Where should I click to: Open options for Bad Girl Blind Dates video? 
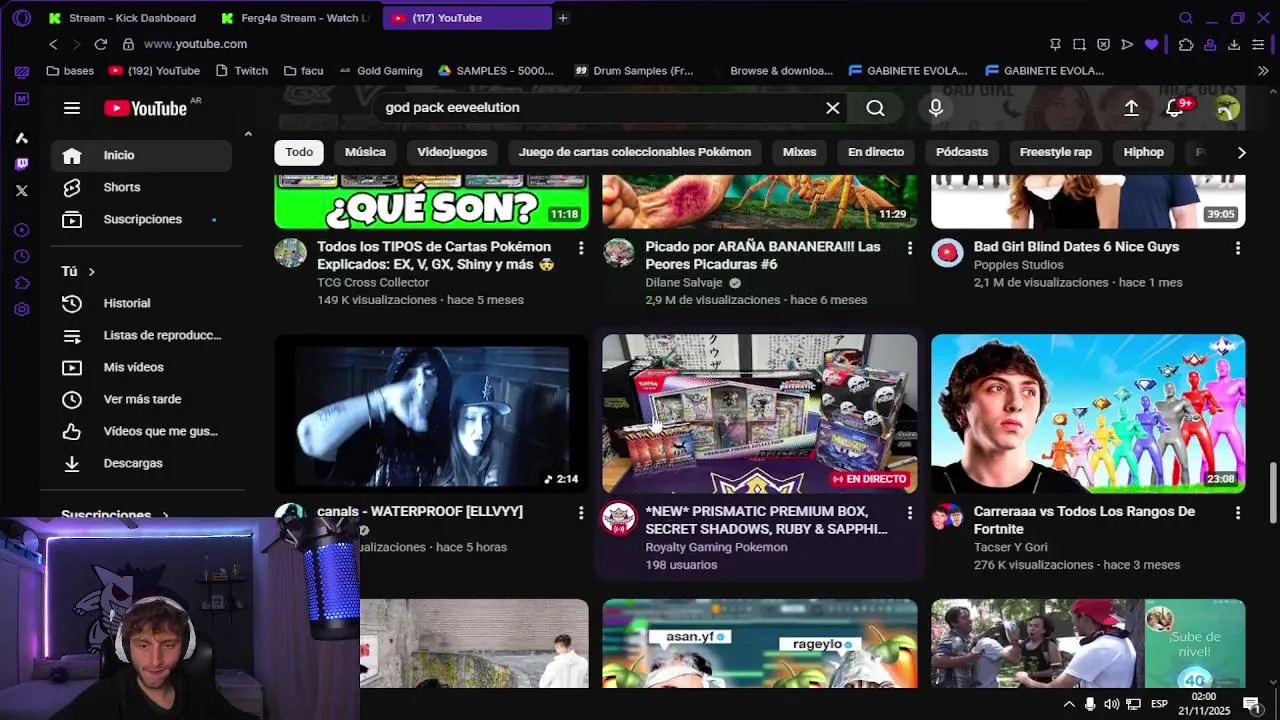1238,247
